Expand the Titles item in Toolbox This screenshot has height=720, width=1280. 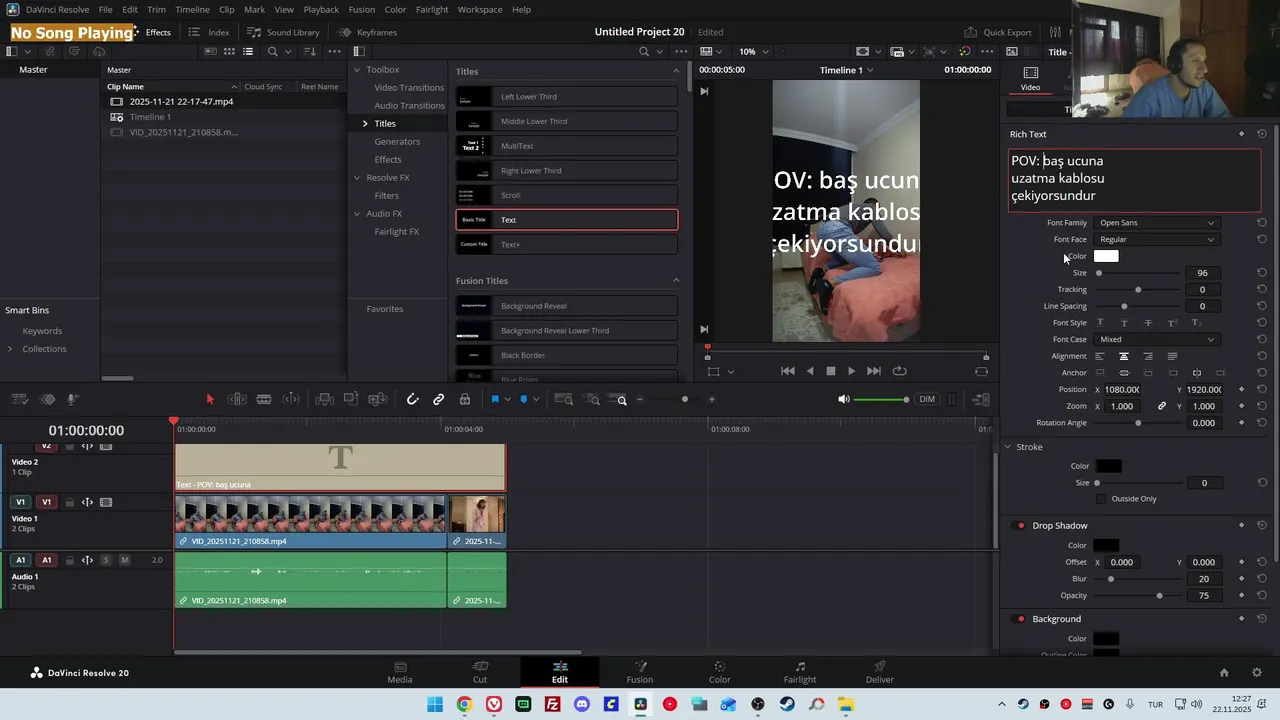(365, 124)
